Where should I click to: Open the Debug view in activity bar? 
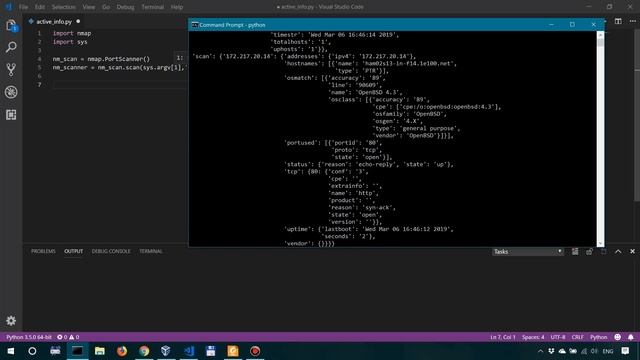pyautogui.click(x=11, y=92)
